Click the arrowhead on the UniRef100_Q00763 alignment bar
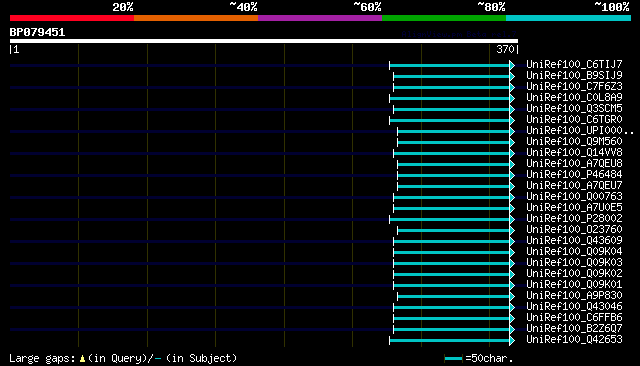Image resolution: width=640 pixels, height=366 pixels. click(x=512, y=197)
